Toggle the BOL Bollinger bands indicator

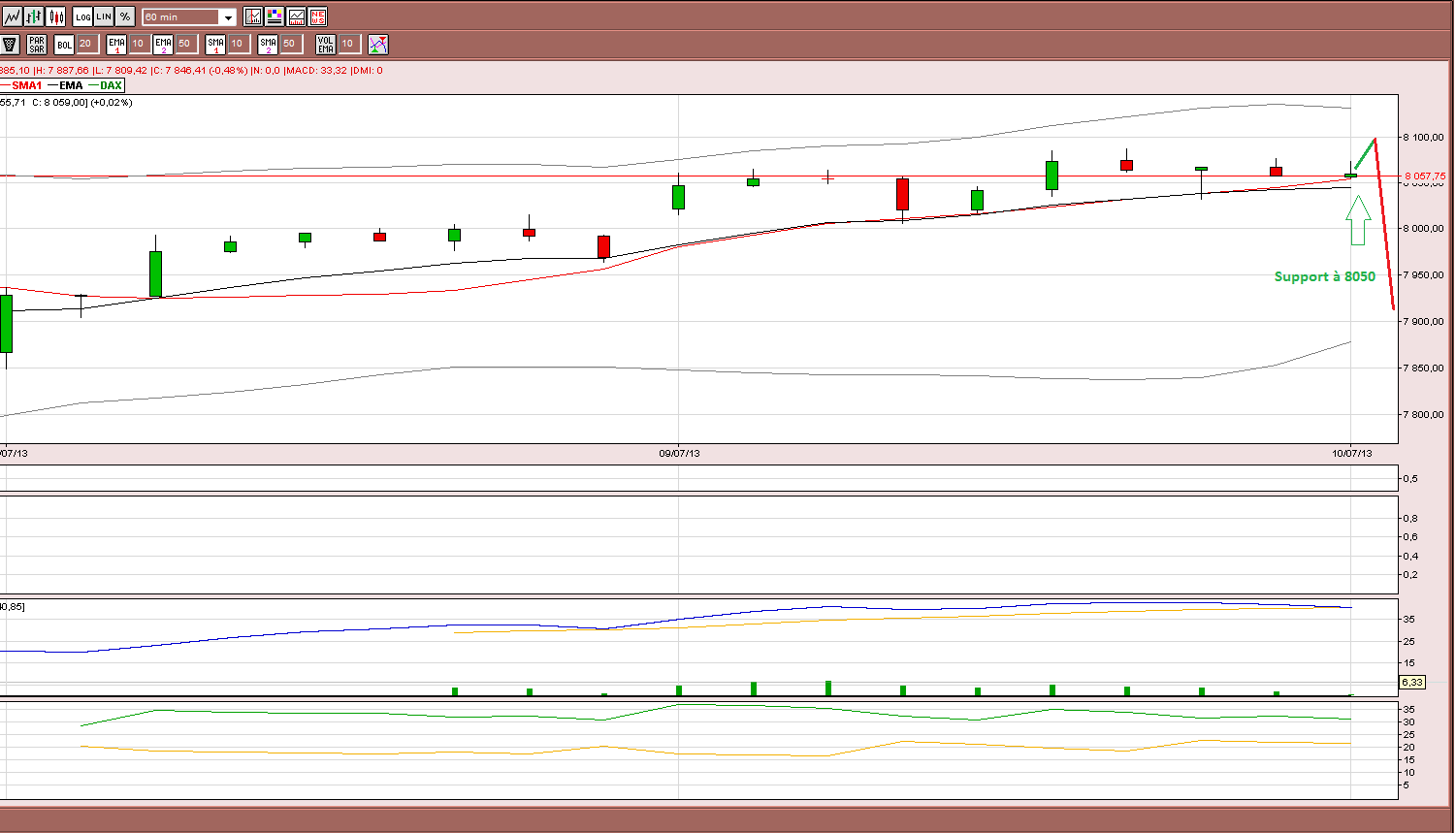(x=64, y=44)
